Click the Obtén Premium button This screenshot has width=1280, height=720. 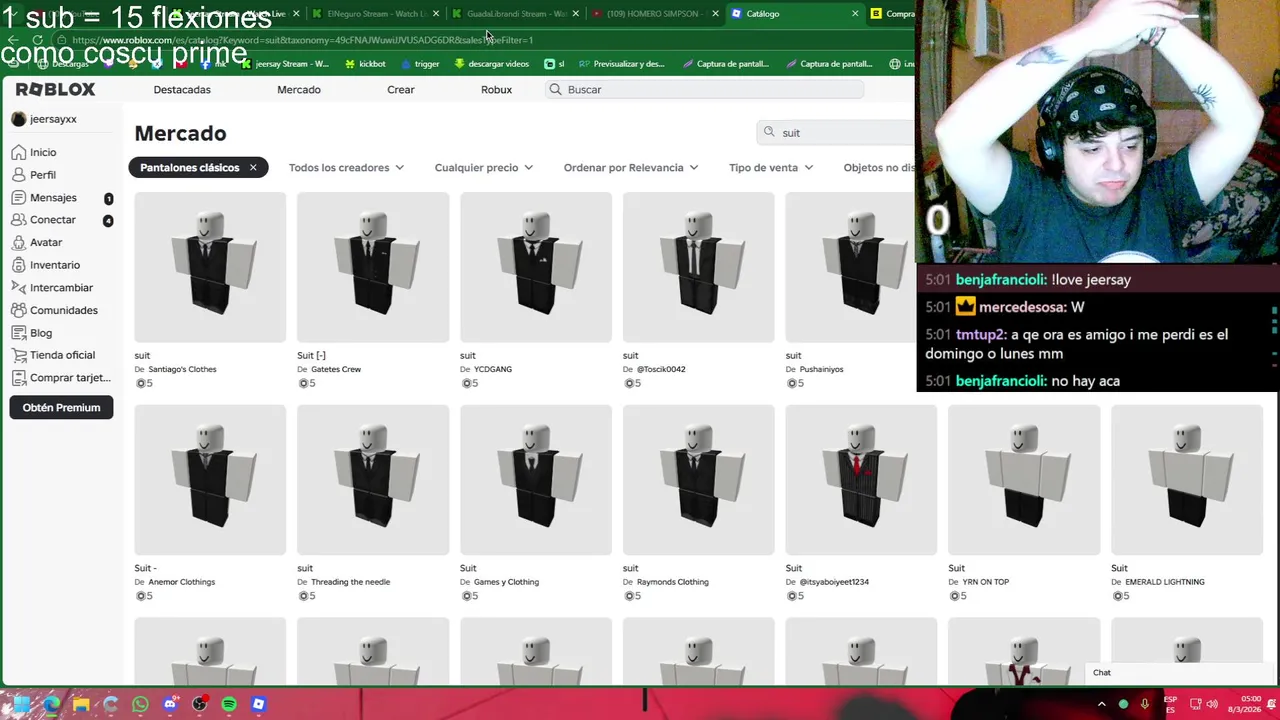[x=61, y=408]
